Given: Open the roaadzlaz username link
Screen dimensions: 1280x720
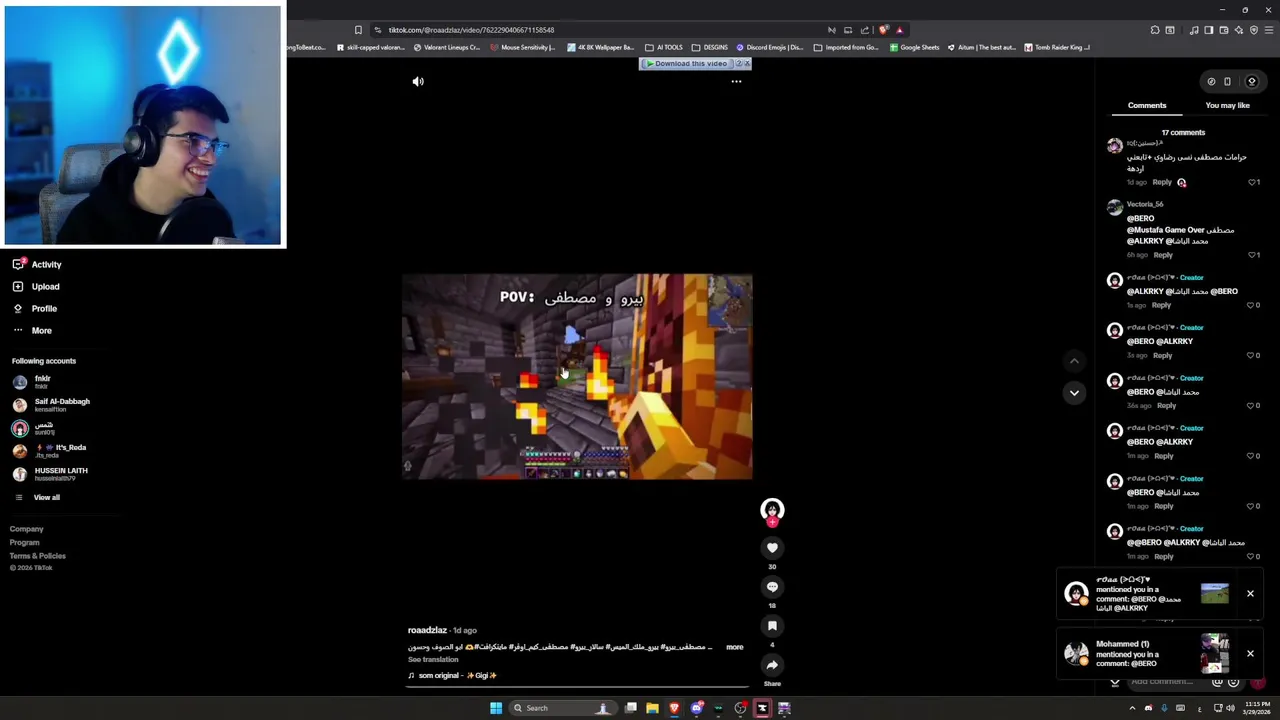Looking at the screenshot, I should tap(427, 631).
